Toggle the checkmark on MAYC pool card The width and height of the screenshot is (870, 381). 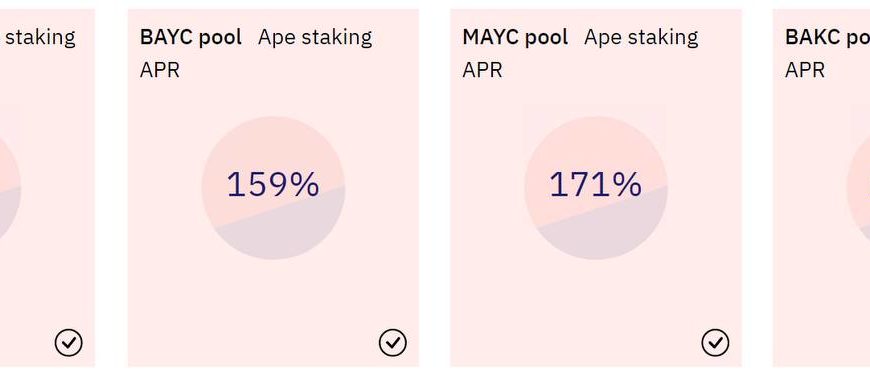click(x=715, y=343)
